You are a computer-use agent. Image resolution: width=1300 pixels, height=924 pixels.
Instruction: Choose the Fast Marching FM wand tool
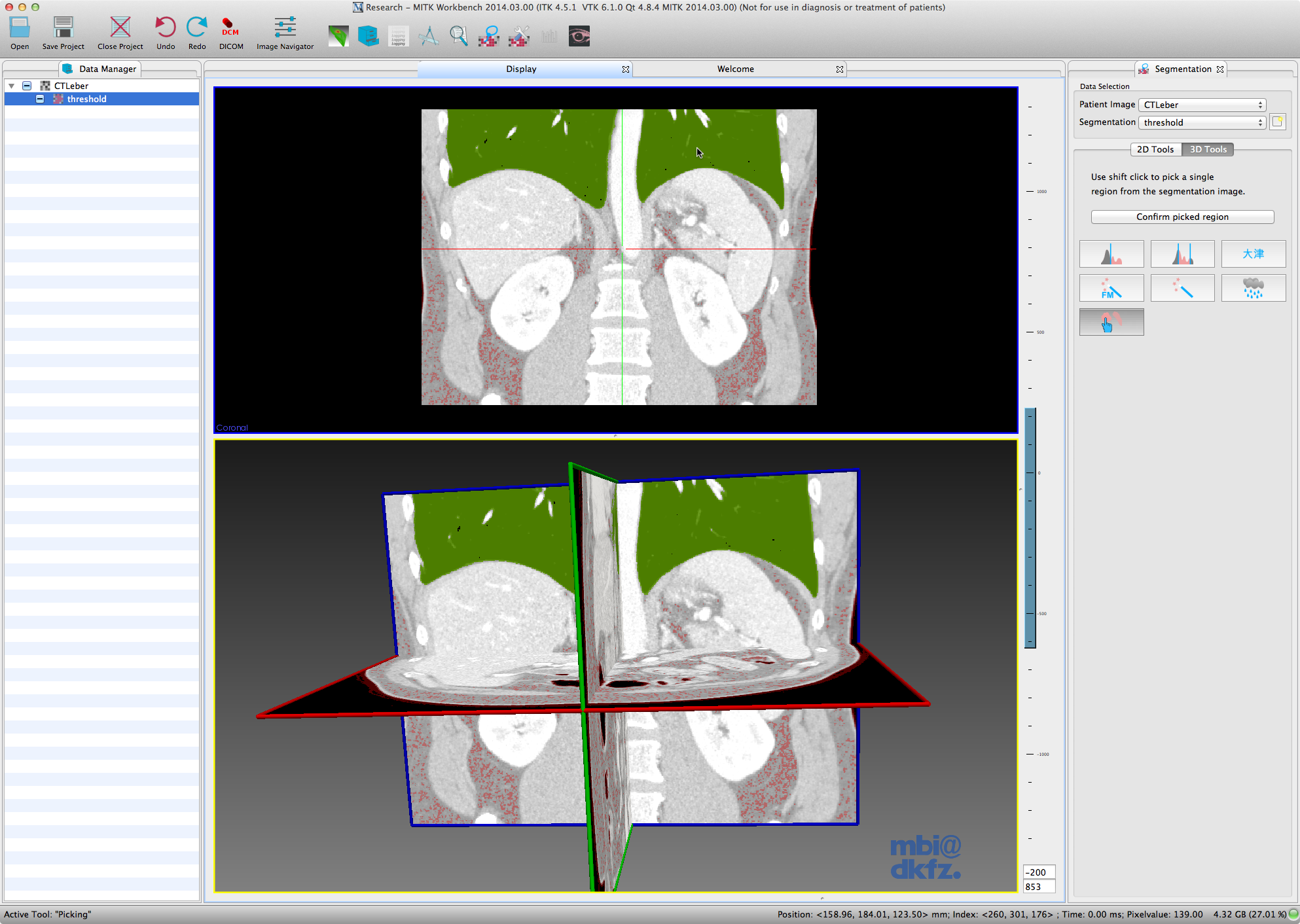1111,289
